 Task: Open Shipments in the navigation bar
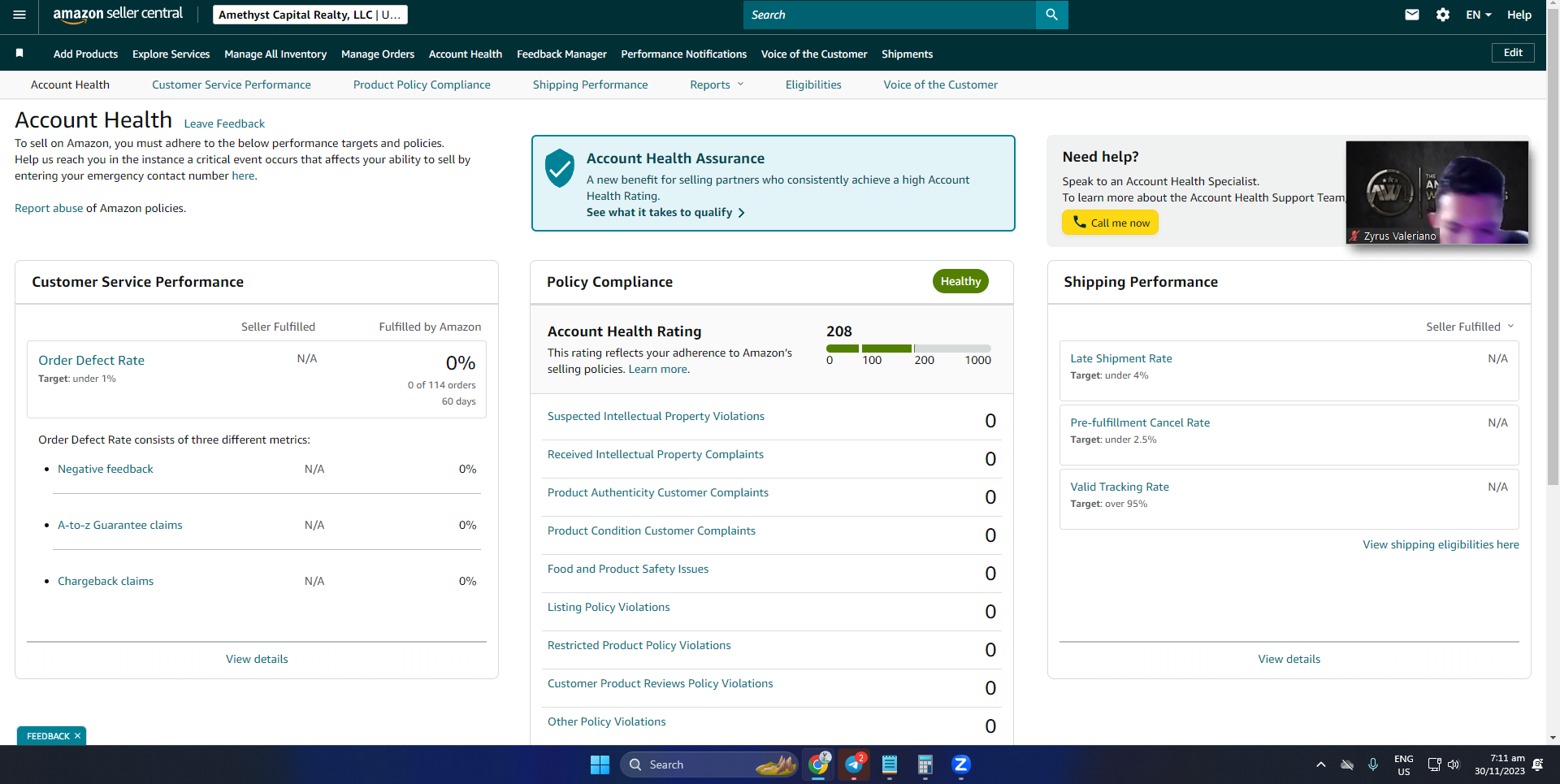(x=907, y=54)
